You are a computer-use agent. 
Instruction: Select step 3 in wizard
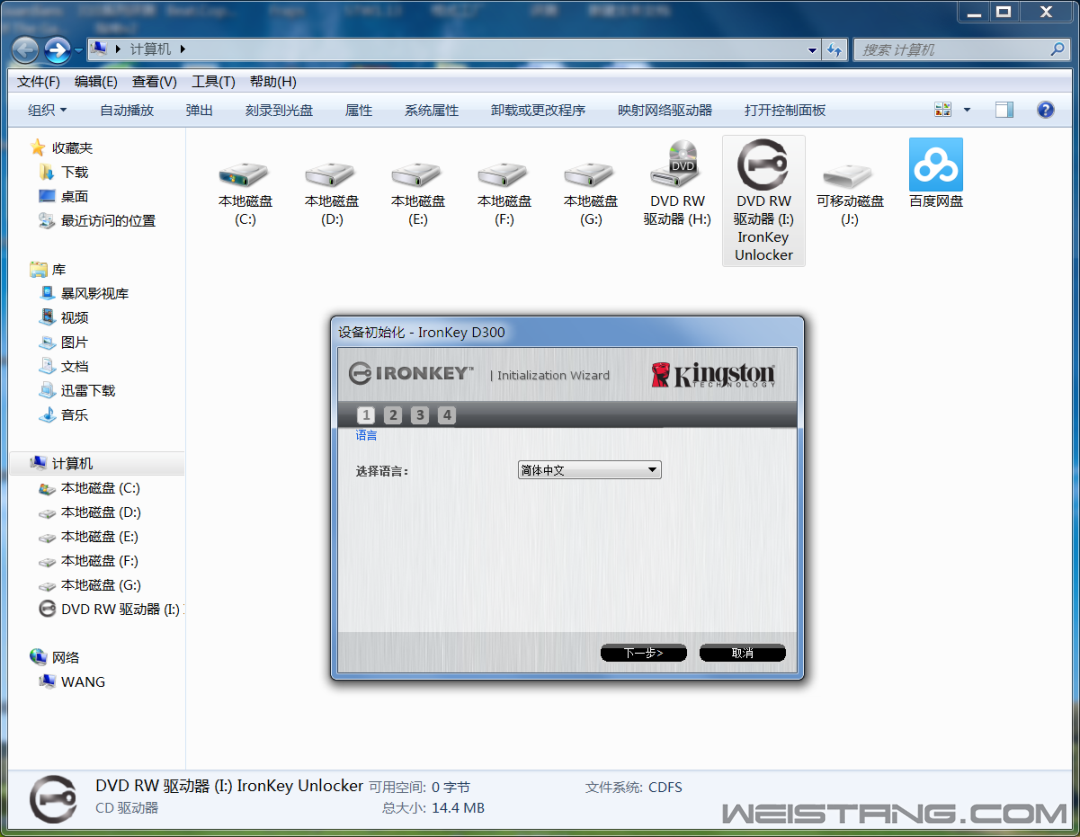pos(419,415)
